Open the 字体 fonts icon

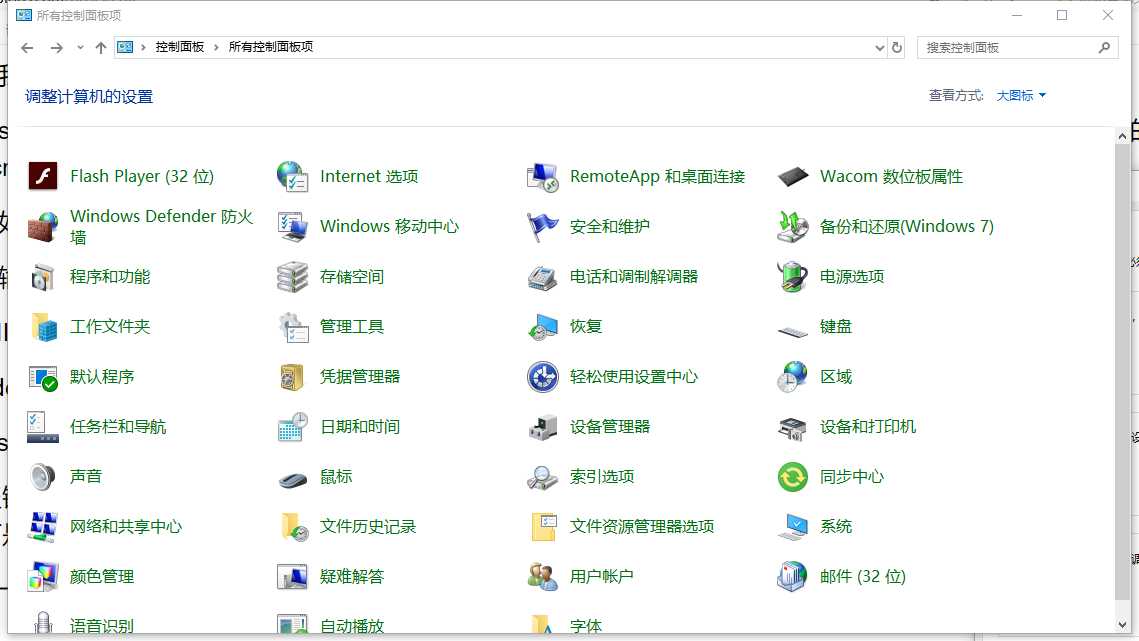541,624
